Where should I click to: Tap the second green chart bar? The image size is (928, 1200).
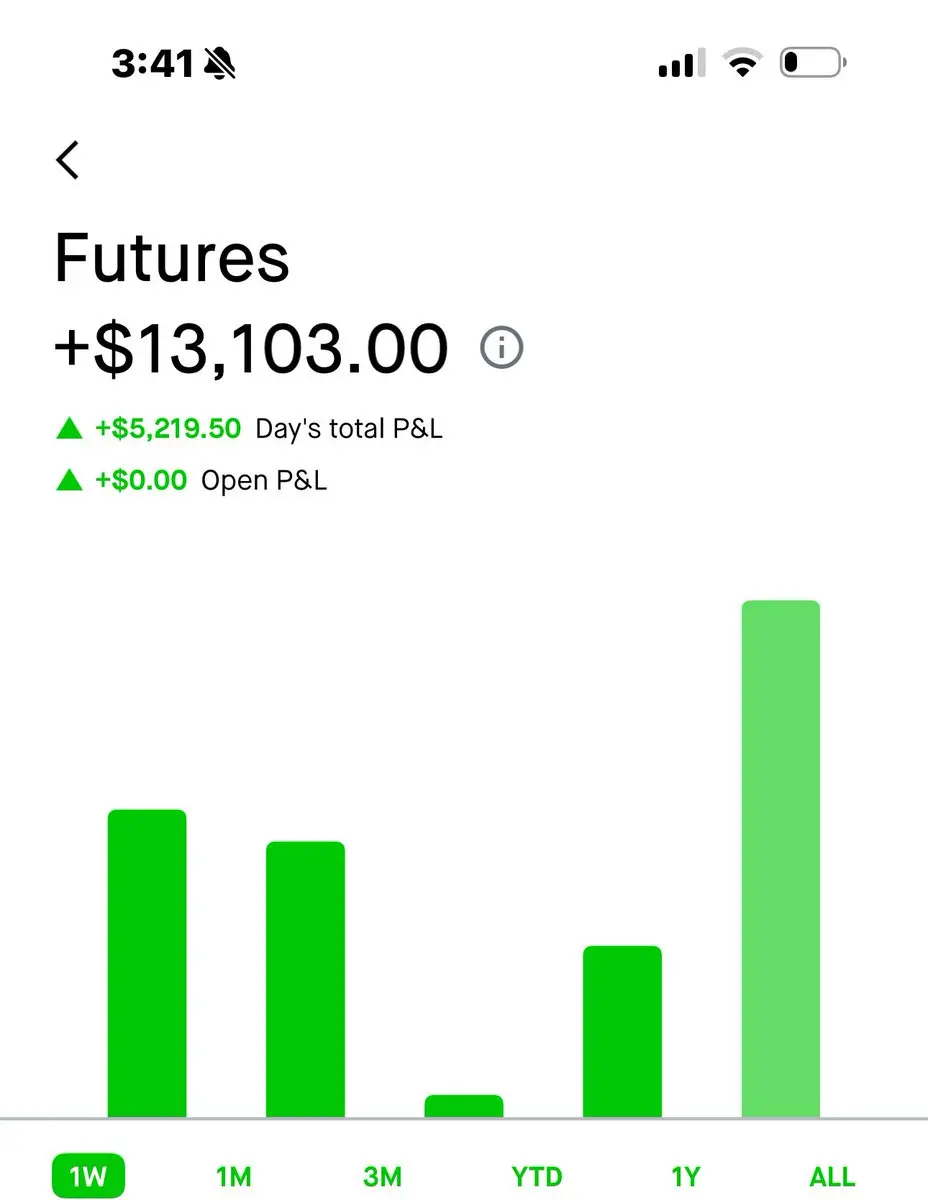pos(305,978)
